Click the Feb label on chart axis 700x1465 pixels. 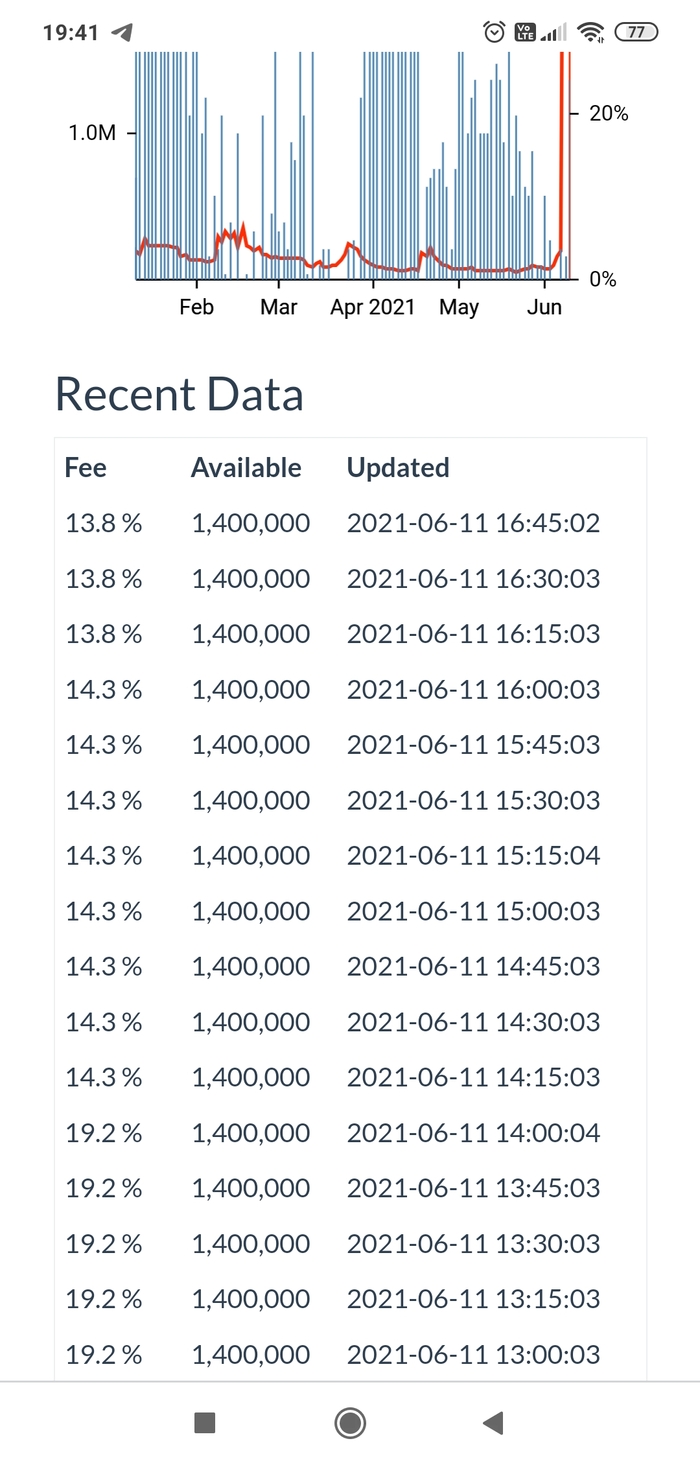coord(196,307)
